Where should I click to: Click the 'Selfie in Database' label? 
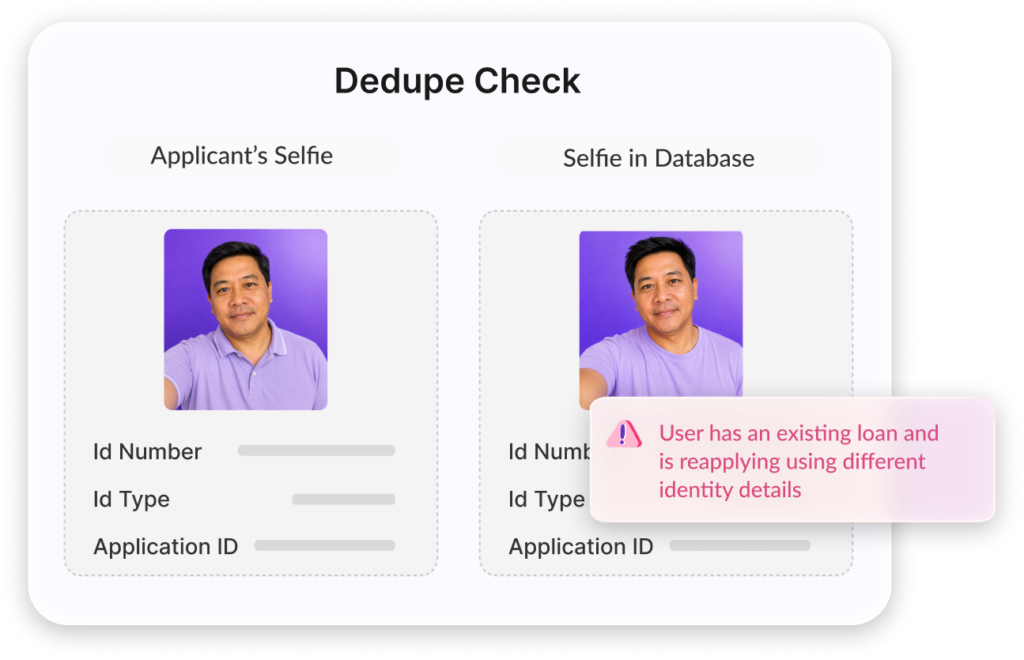(x=658, y=159)
